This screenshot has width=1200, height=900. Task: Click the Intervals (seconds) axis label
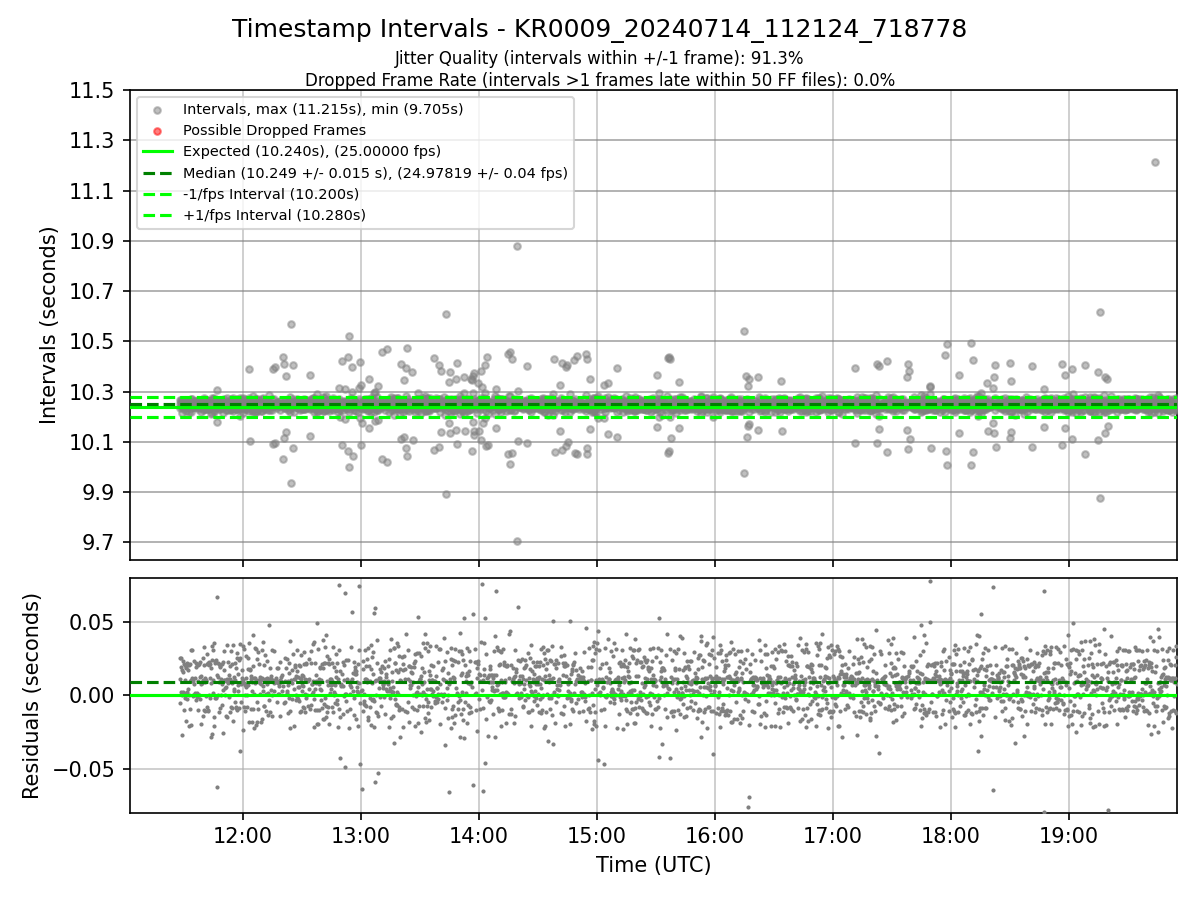49,325
